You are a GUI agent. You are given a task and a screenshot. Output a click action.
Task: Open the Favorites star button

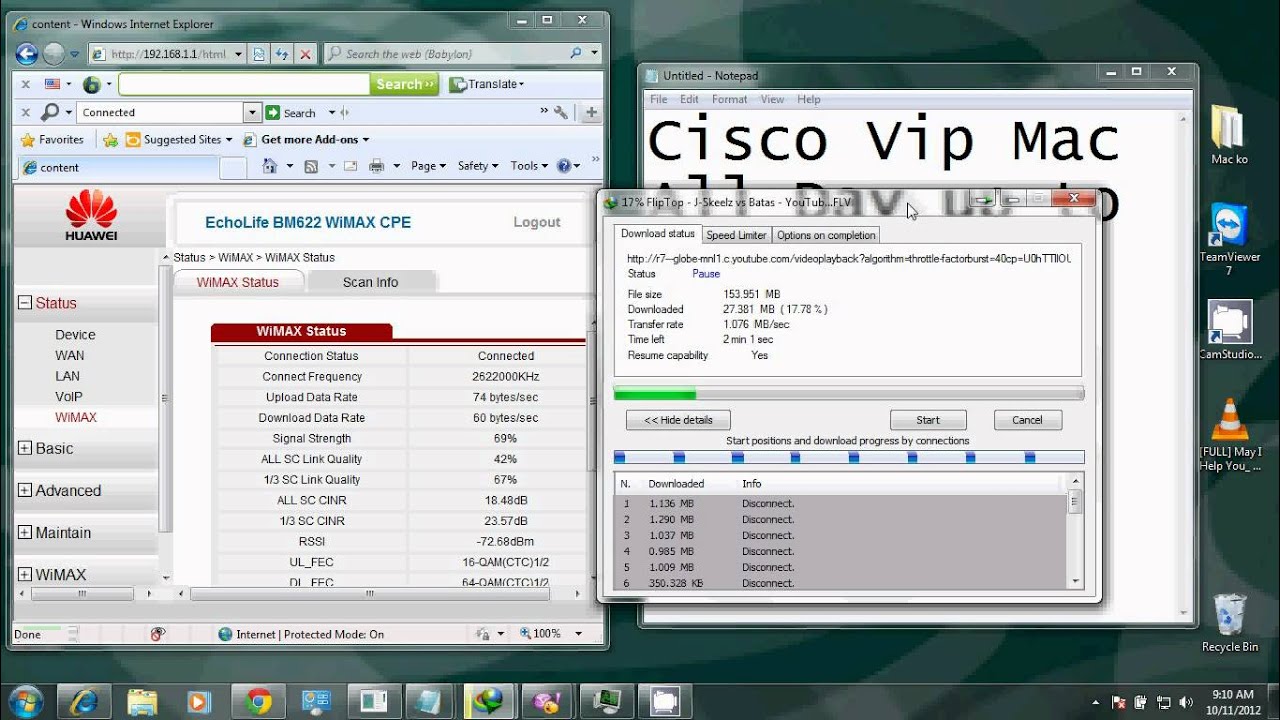point(52,140)
